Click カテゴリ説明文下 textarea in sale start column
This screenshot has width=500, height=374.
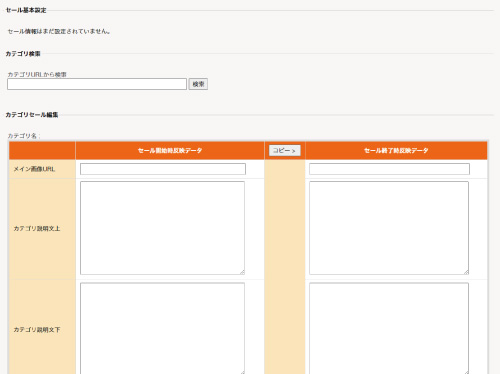(162, 328)
